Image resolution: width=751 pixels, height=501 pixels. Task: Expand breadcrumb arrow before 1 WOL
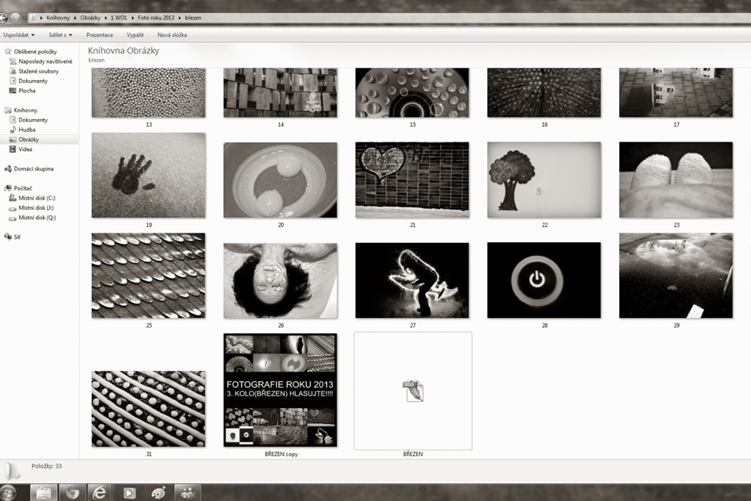[106, 18]
